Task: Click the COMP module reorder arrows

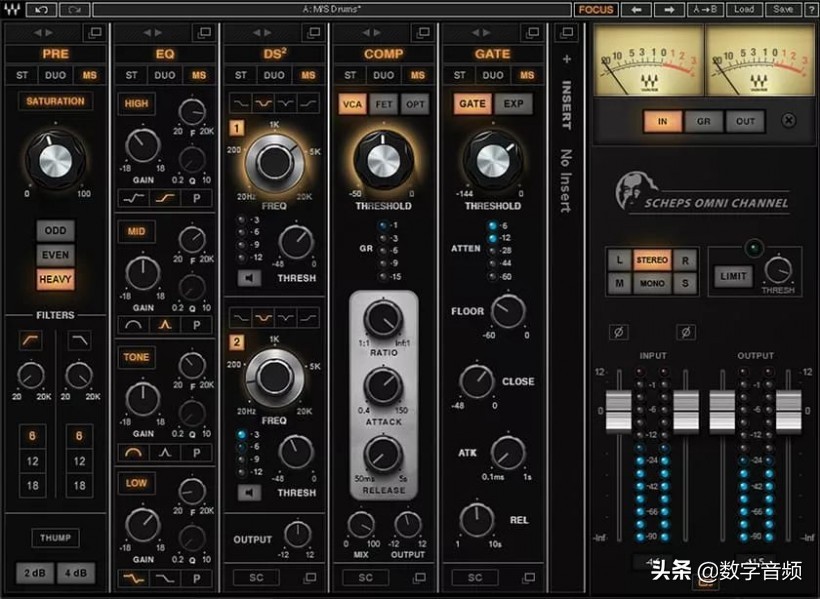Action: 372,33
